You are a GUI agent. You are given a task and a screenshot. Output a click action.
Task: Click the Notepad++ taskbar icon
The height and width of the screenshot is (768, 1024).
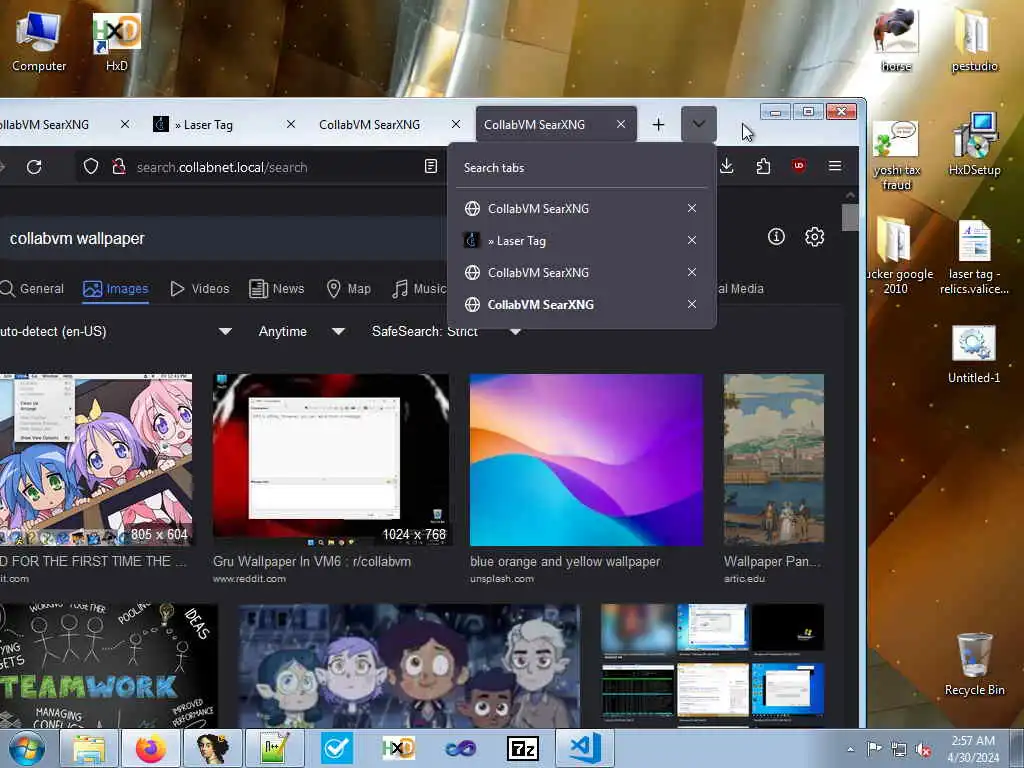(x=274, y=748)
